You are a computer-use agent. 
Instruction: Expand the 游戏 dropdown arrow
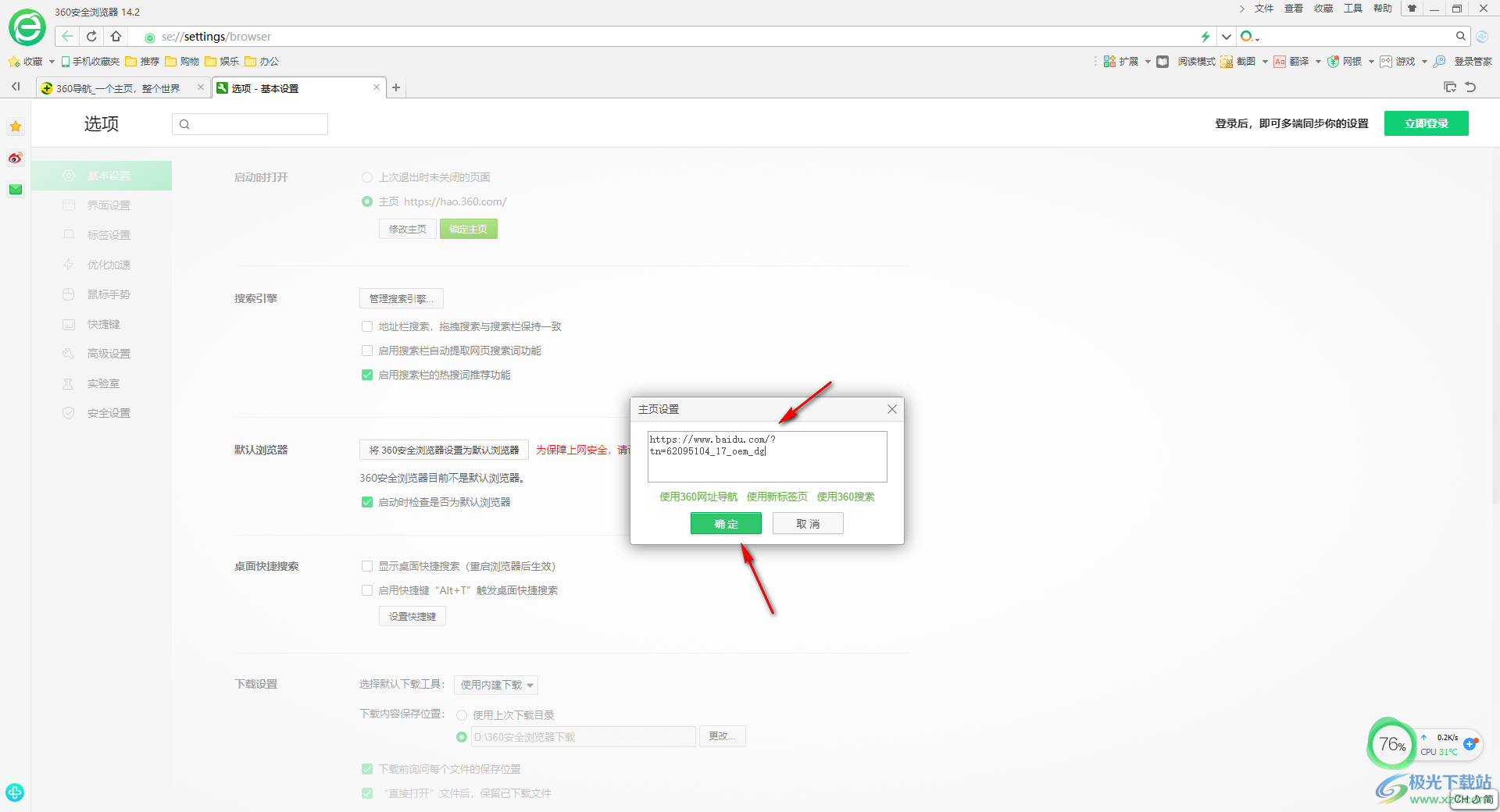1424,61
